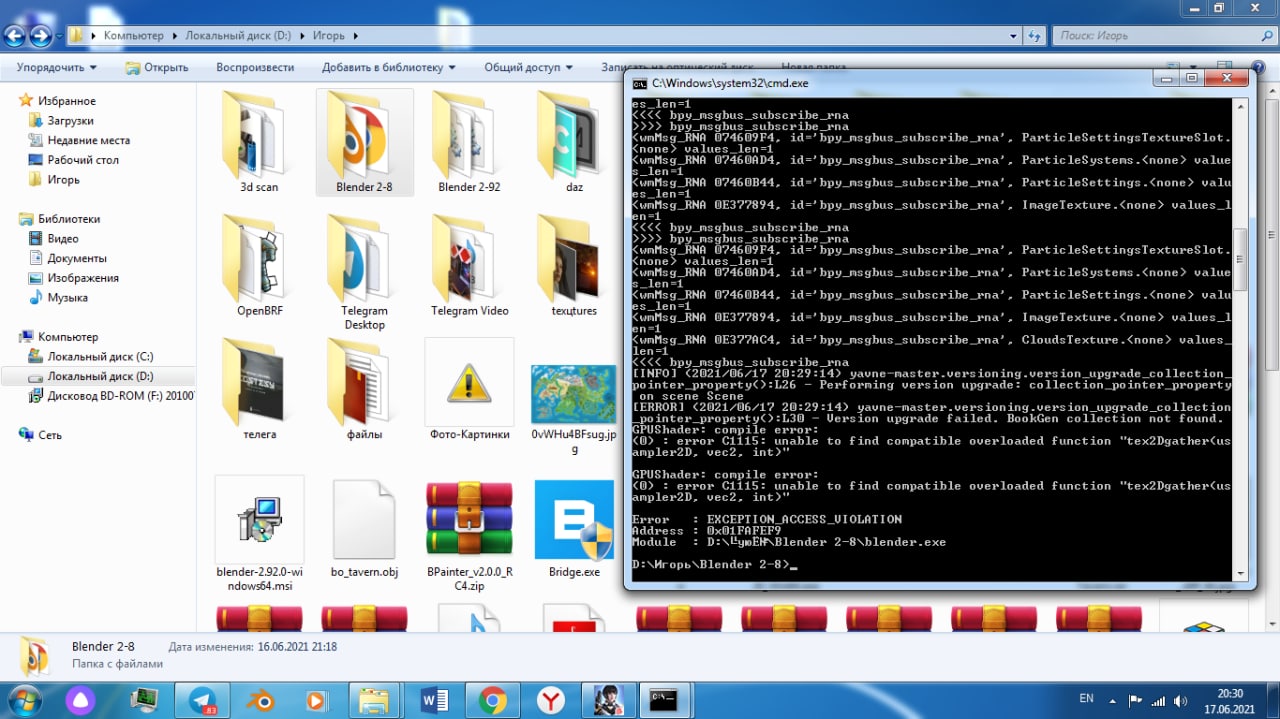Open Локальный диск (C:) in the tree

click(x=100, y=357)
